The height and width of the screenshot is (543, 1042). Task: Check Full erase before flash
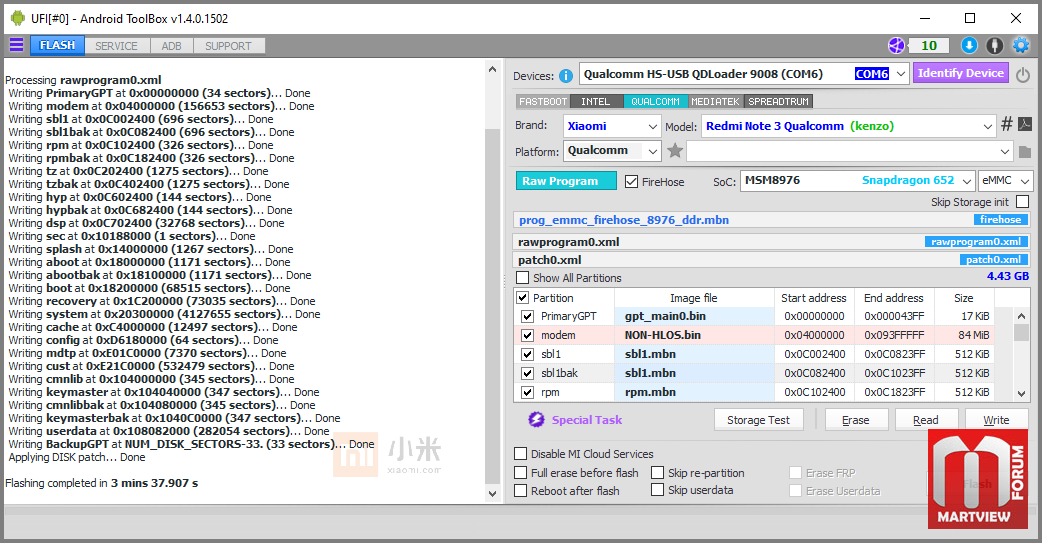click(x=521, y=473)
